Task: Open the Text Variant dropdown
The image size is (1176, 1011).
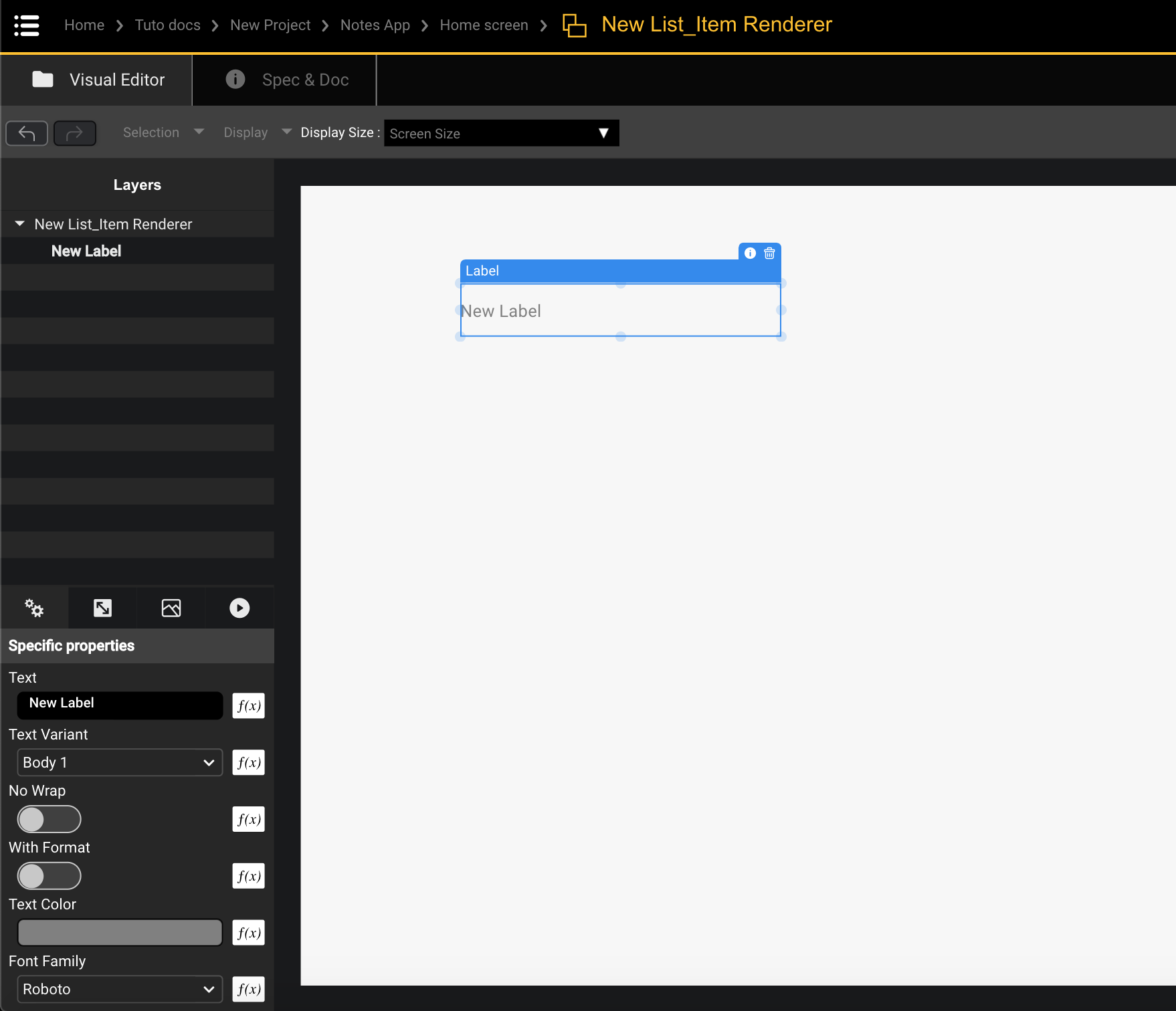Action: coord(119,762)
